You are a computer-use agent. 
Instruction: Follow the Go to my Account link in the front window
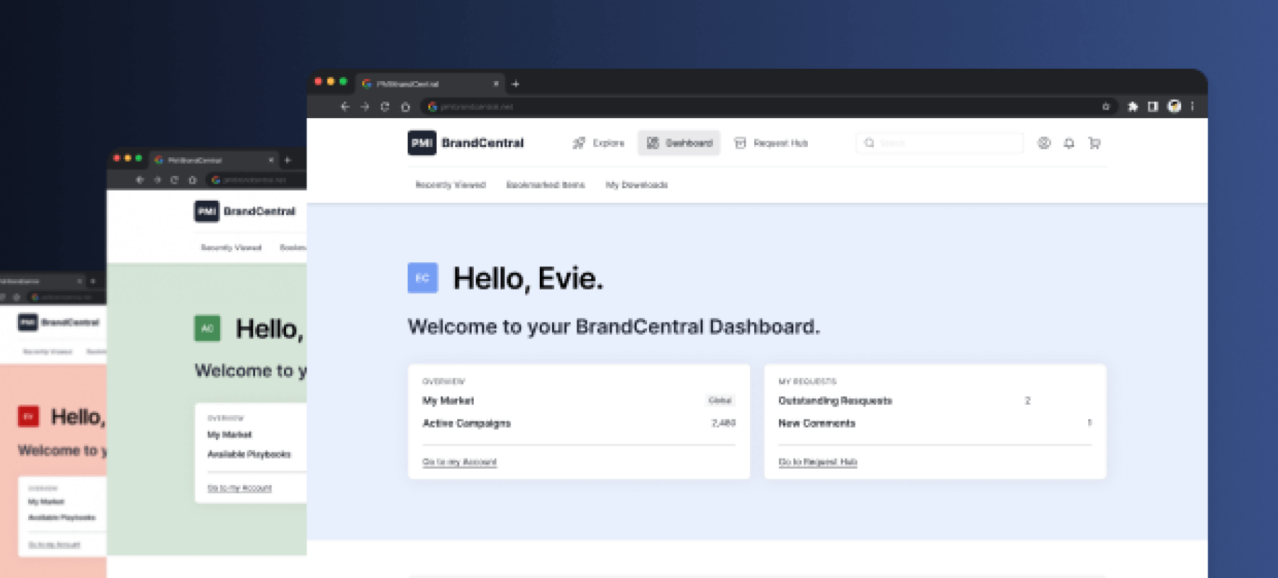pyautogui.click(x=459, y=462)
